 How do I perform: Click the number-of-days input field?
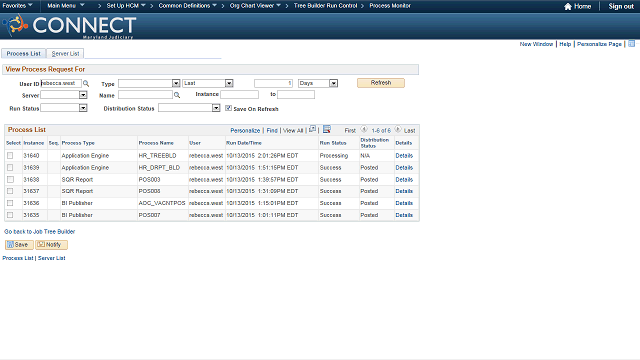[x=273, y=83]
